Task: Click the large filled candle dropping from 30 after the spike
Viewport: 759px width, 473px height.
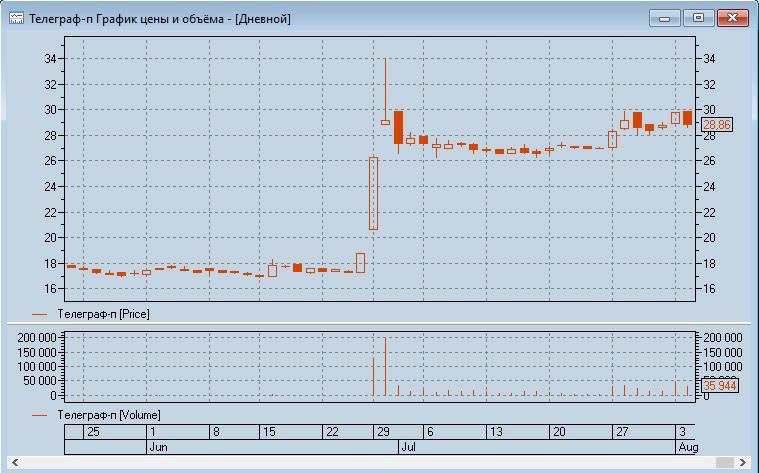Action: 398,127
